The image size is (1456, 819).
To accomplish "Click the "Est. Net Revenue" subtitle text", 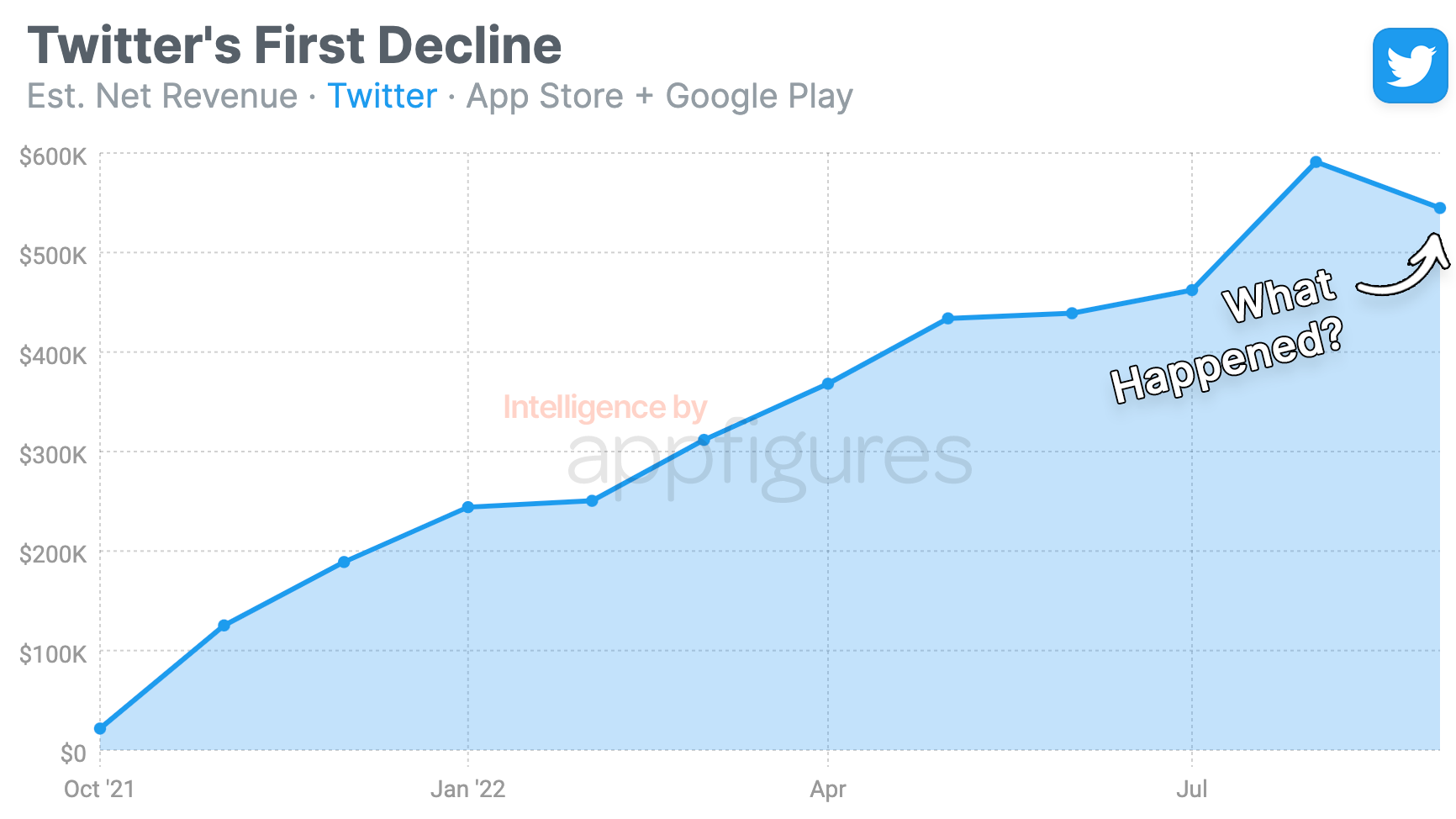I will coord(162,96).
